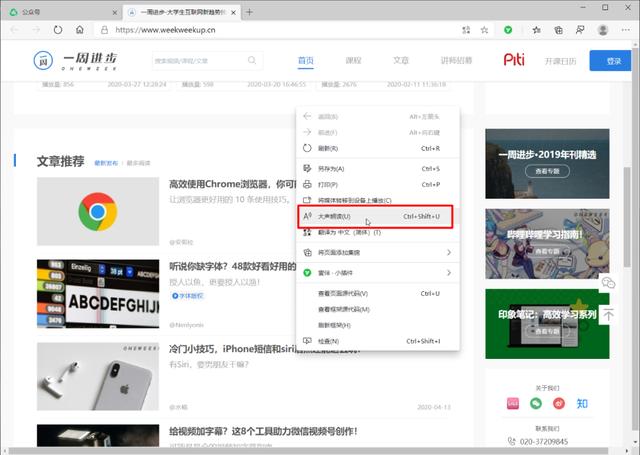This screenshot has width=640, height=455.
Task: Reload page with browser toolbar refresh icon
Action: click(58, 30)
